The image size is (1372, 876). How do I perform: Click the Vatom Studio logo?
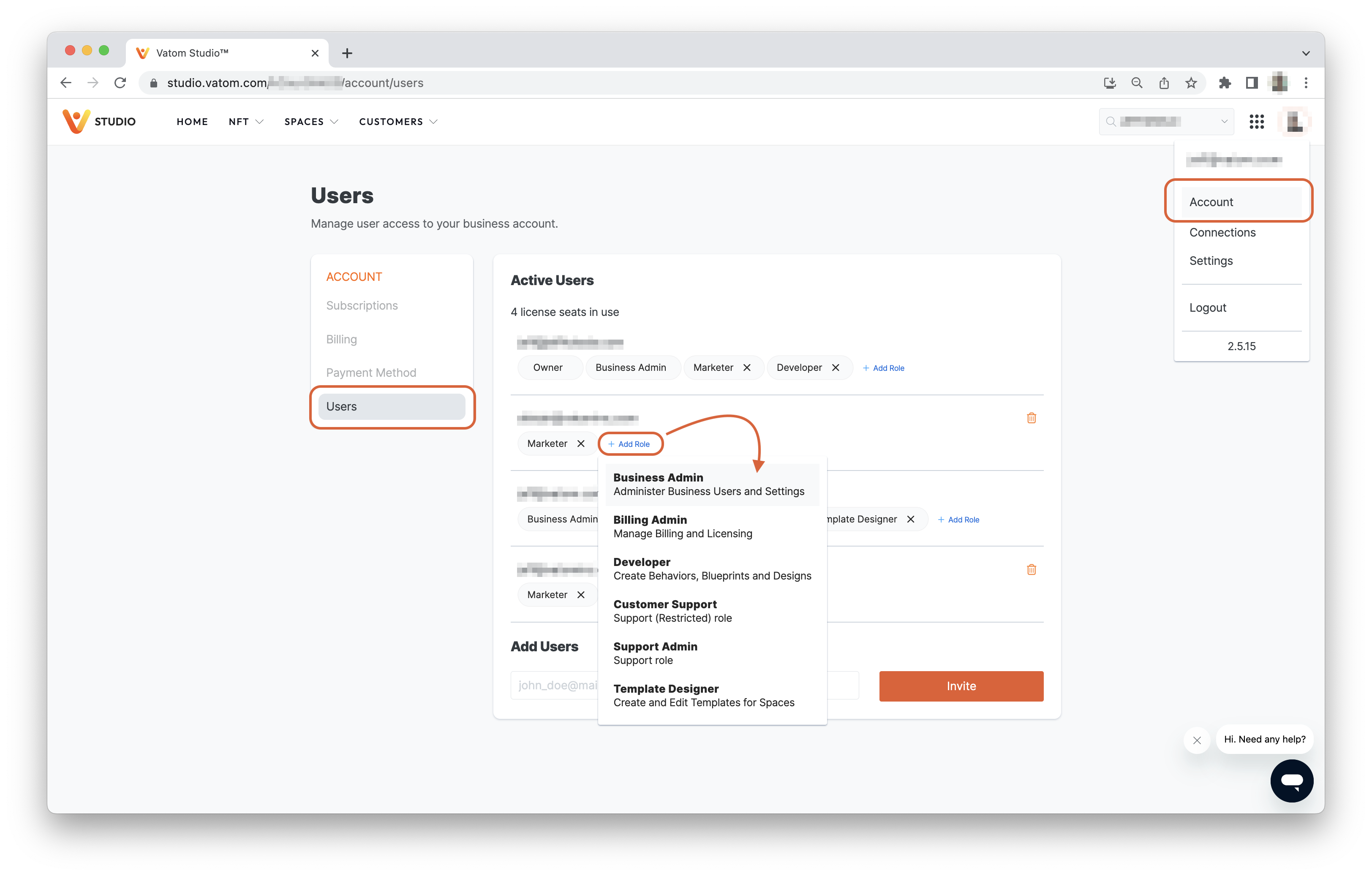pos(98,121)
